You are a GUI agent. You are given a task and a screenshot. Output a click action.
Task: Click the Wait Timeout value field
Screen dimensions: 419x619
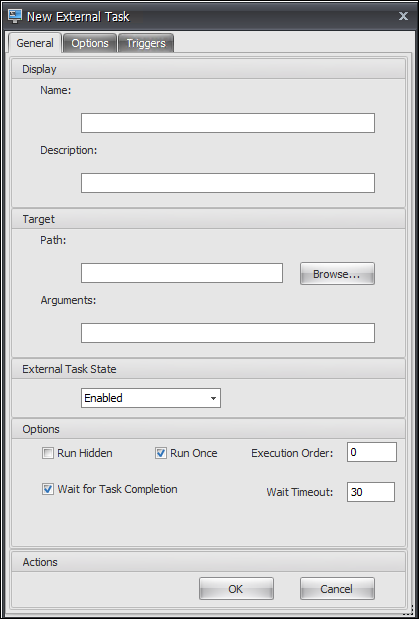(371, 492)
